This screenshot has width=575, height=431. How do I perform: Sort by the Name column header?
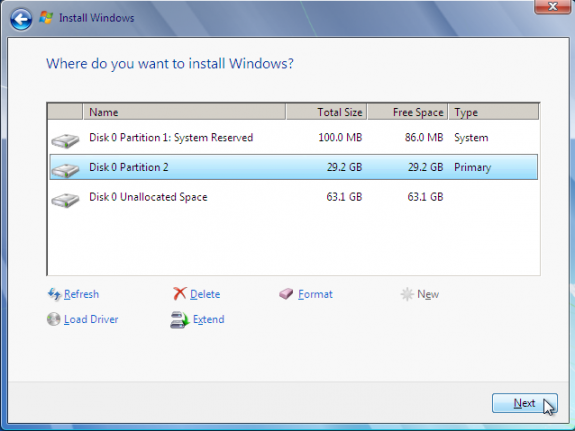184,112
